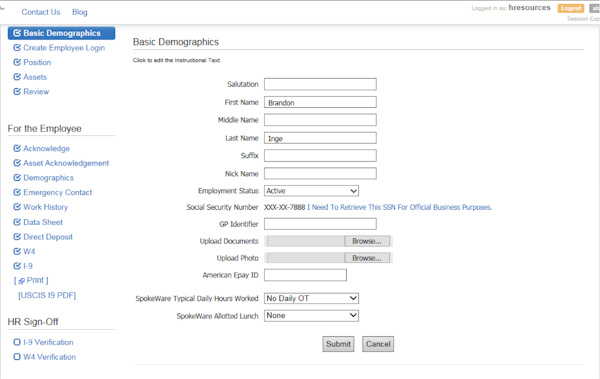600x379 pixels.
Task: Click checkmark icon beside Create Employee Login
Action: click(x=17, y=47)
